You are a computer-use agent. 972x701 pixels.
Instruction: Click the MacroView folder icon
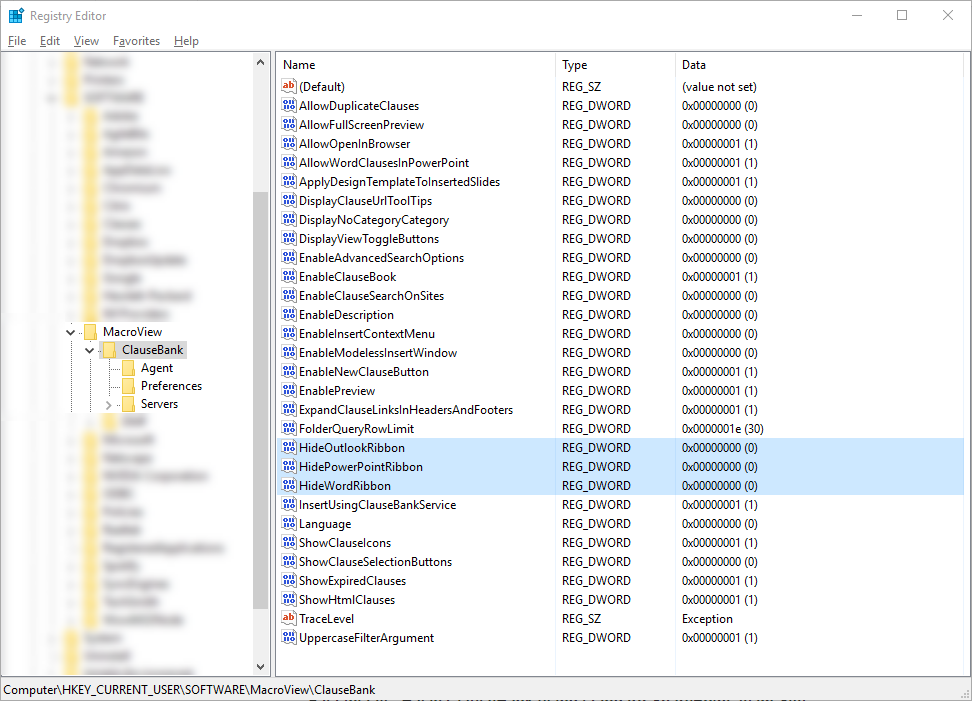pyautogui.click(x=91, y=332)
